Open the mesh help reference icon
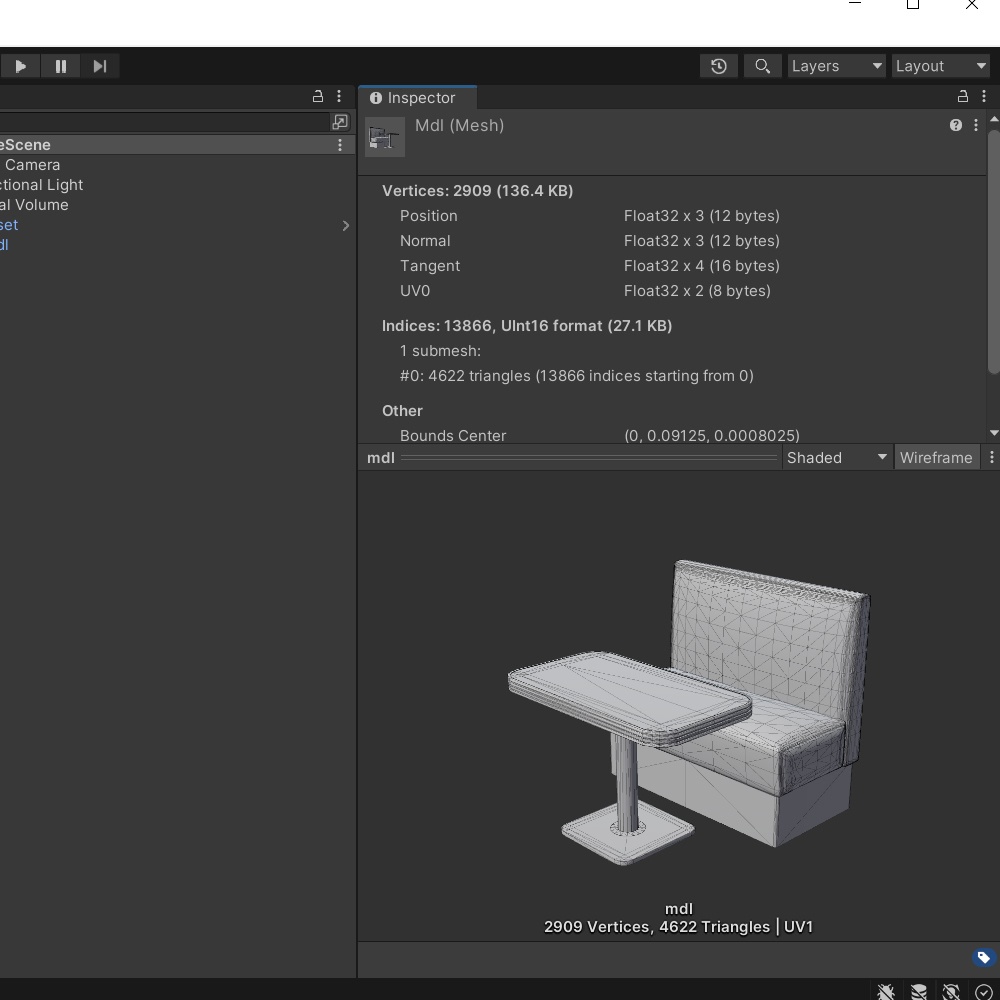Viewport: 1000px width, 1000px height. pyautogui.click(x=955, y=125)
